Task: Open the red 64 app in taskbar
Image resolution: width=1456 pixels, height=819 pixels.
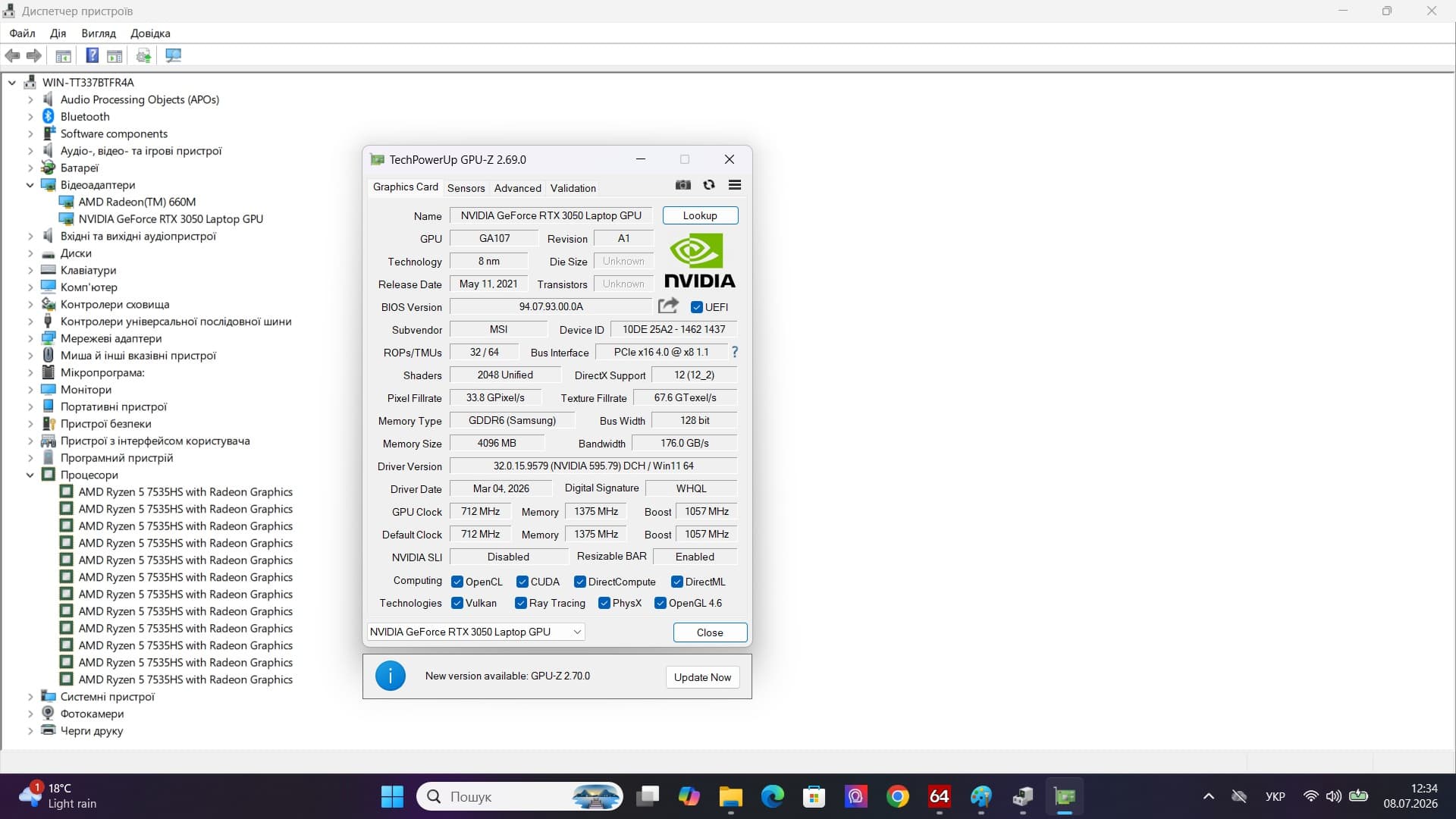Action: click(x=940, y=796)
